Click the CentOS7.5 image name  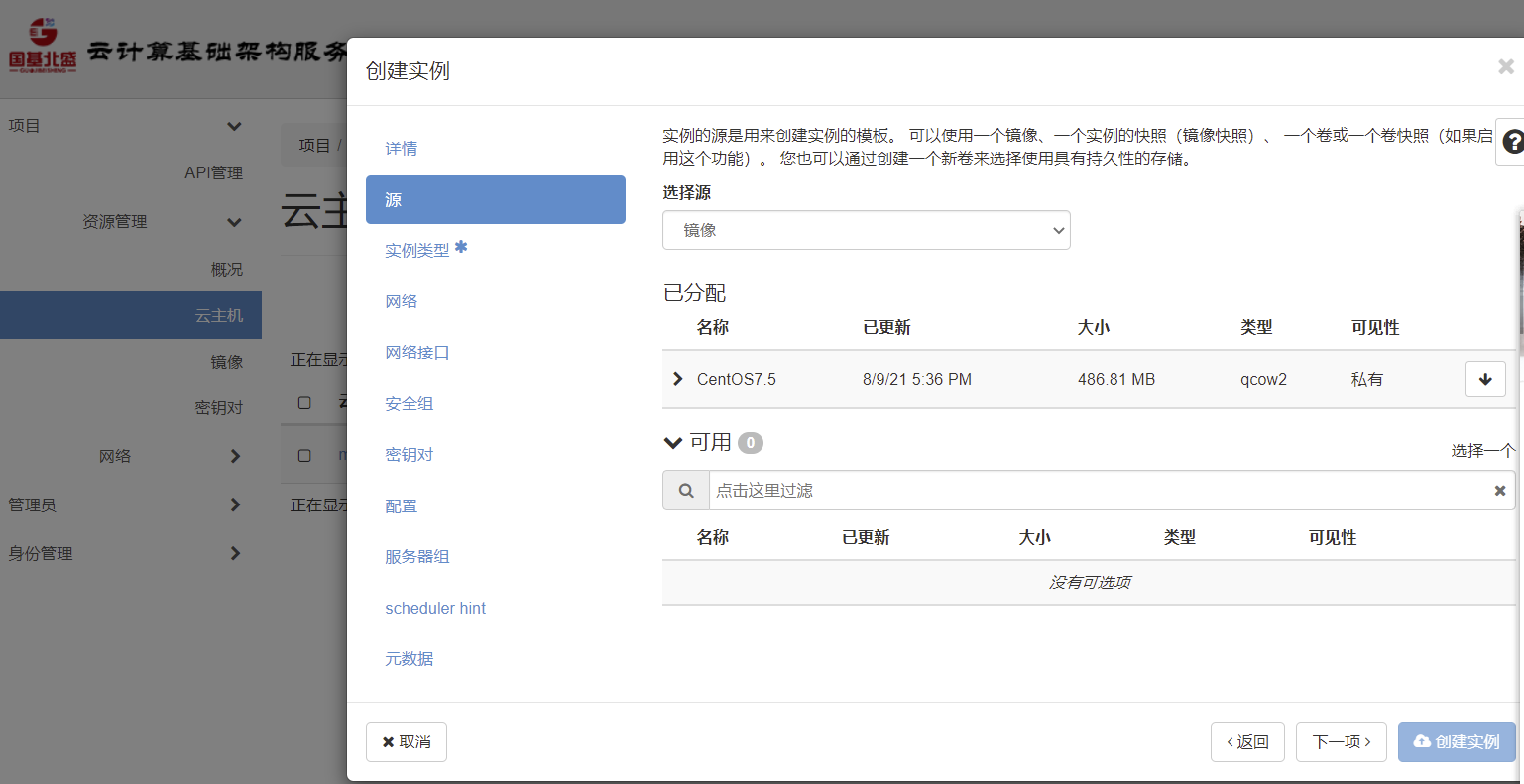pyautogui.click(x=737, y=379)
